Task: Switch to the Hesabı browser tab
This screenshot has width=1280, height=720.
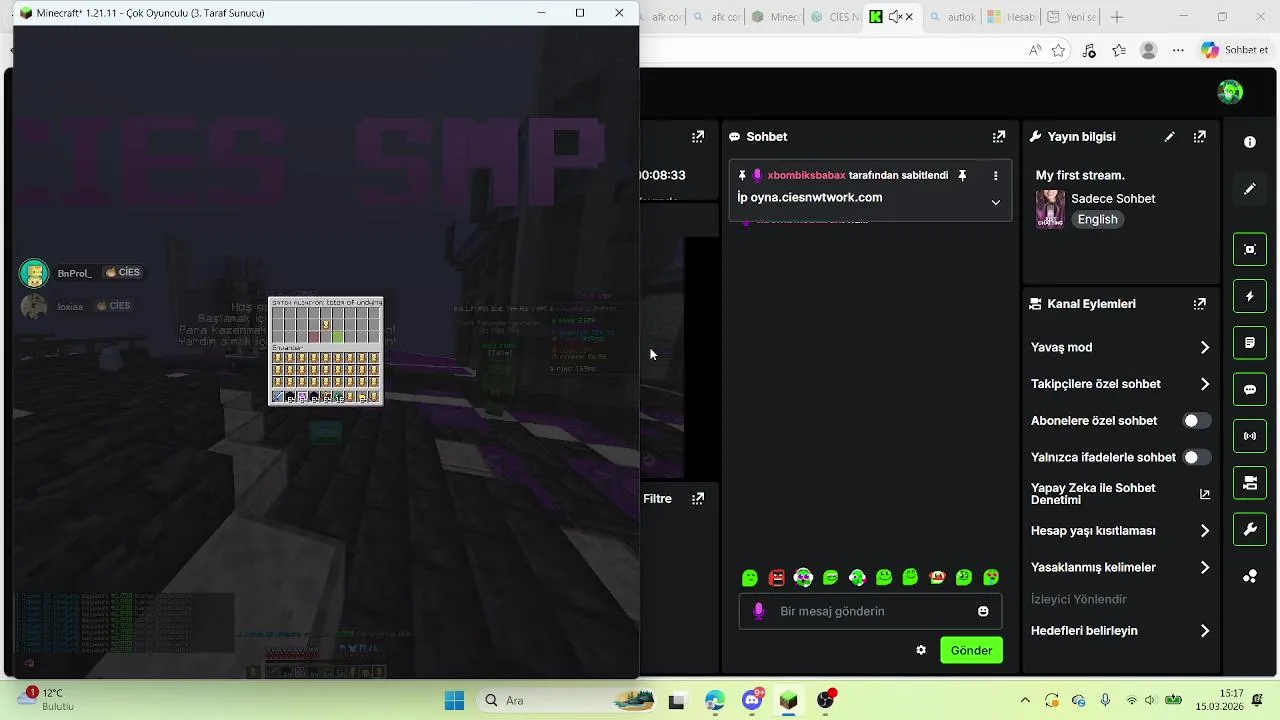Action: tap(1010, 17)
